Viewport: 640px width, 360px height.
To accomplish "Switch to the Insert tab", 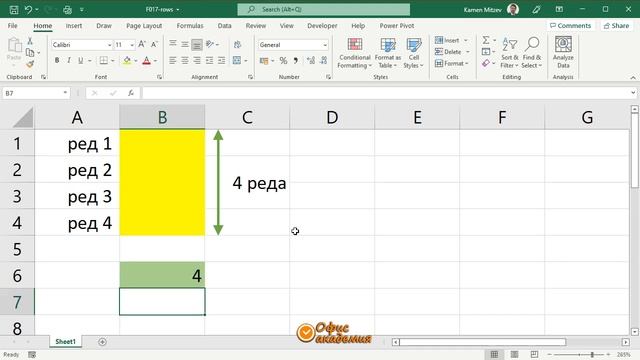I will (x=74, y=26).
